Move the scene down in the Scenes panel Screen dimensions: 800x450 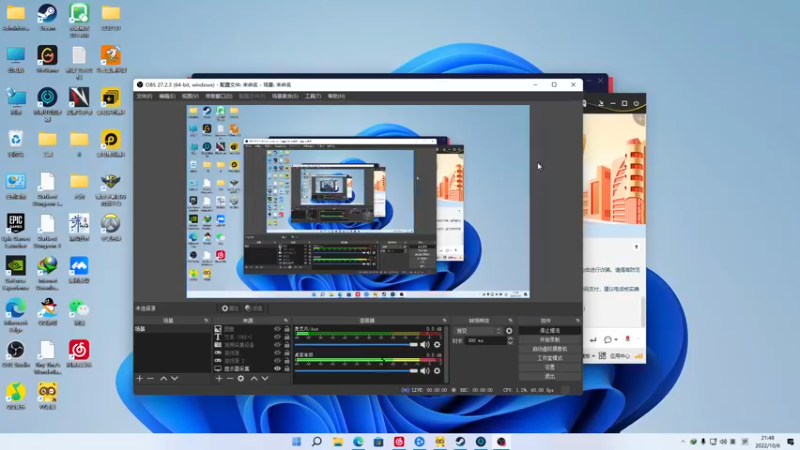point(174,379)
